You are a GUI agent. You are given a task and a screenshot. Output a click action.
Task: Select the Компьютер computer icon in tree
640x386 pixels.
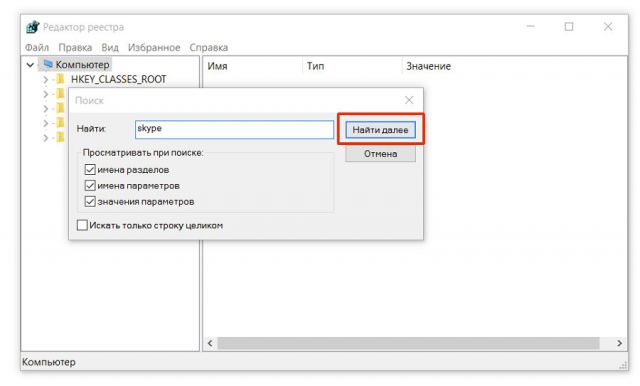coord(48,64)
